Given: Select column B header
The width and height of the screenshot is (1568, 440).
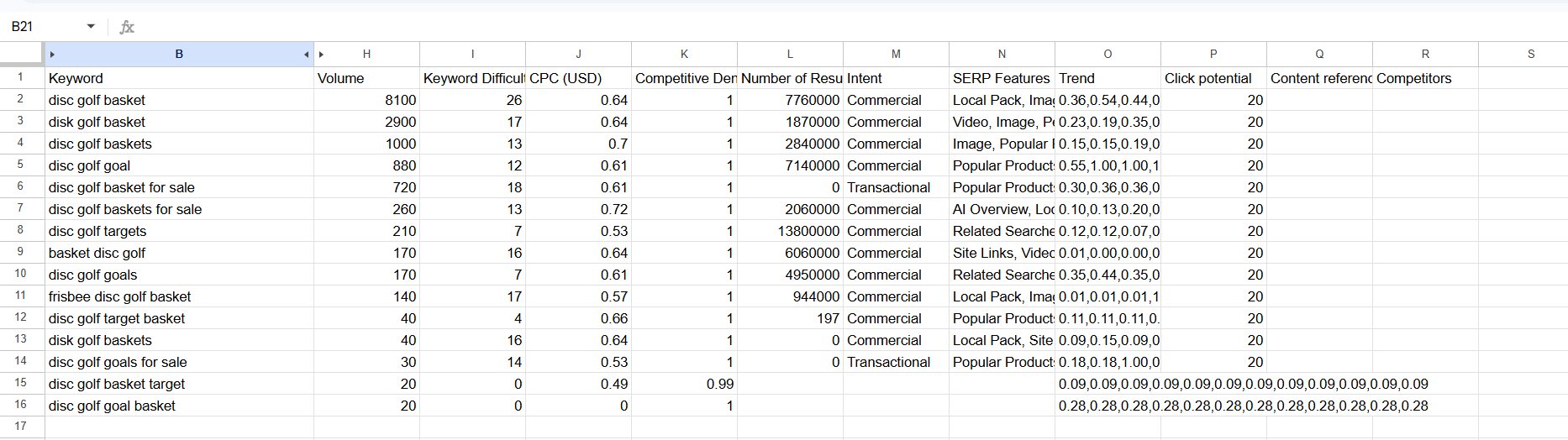Looking at the screenshot, I should coord(179,54).
